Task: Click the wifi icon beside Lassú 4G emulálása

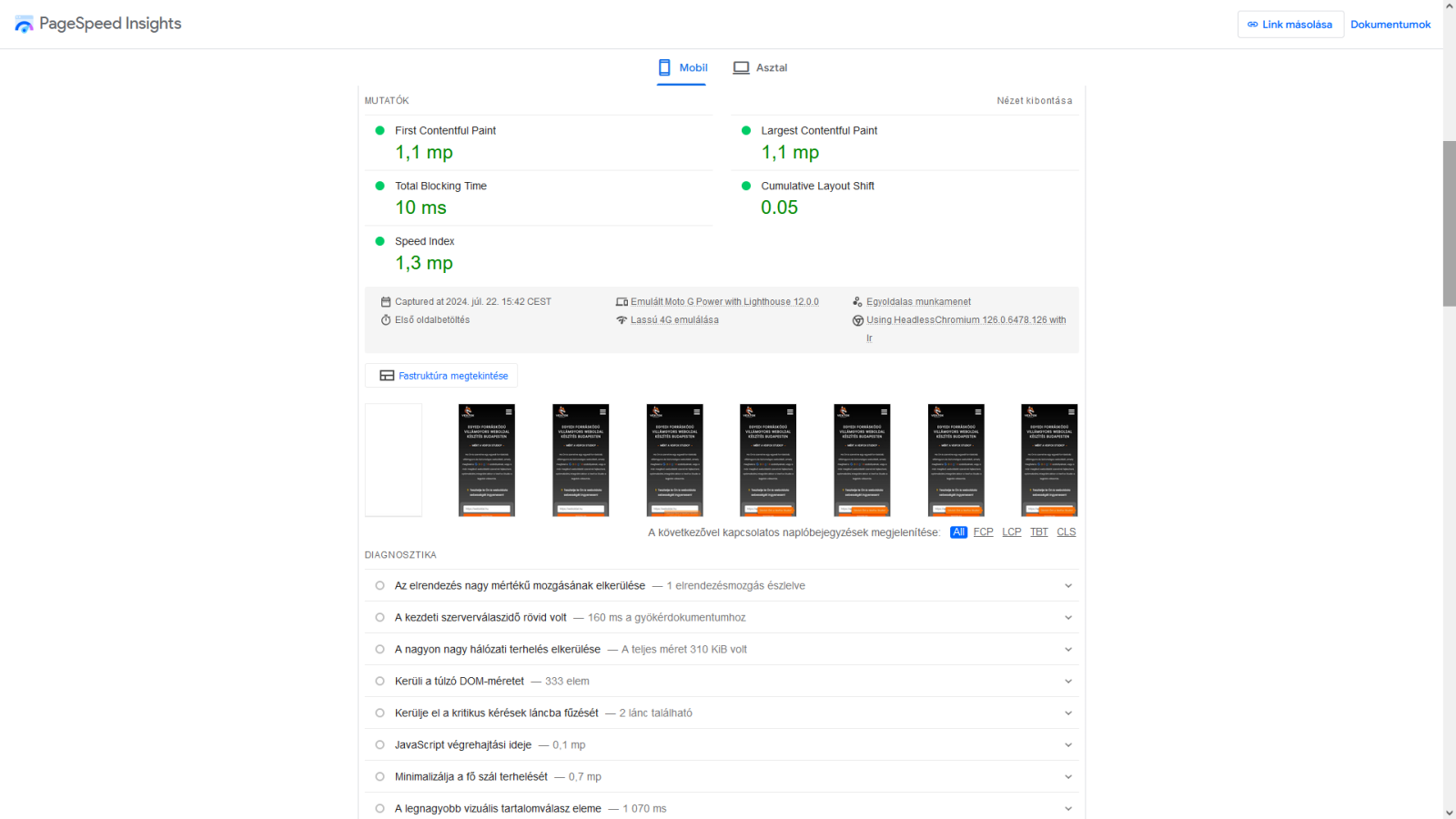Action: coord(622,320)
